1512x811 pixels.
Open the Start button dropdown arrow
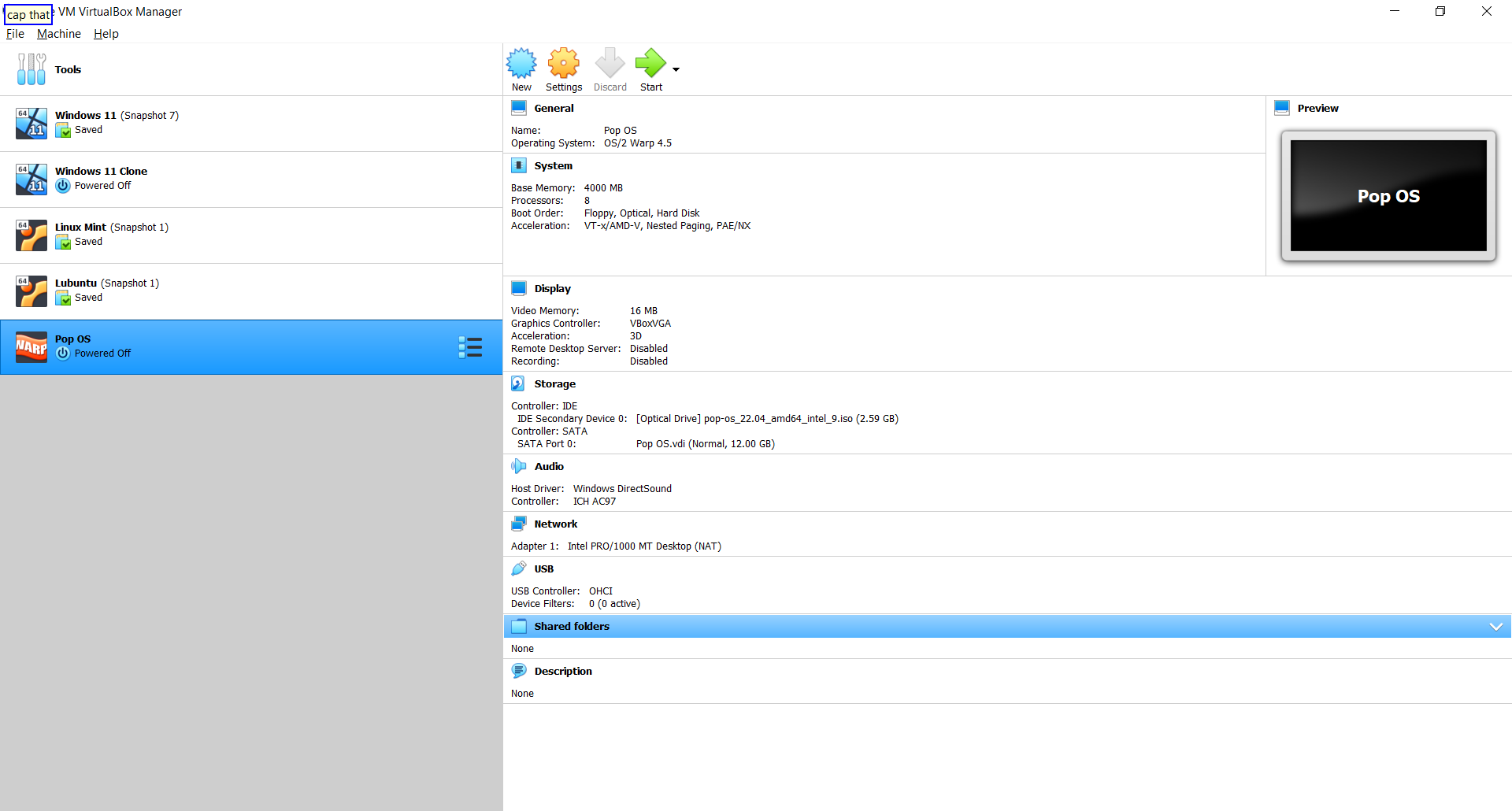click(676, 69)
